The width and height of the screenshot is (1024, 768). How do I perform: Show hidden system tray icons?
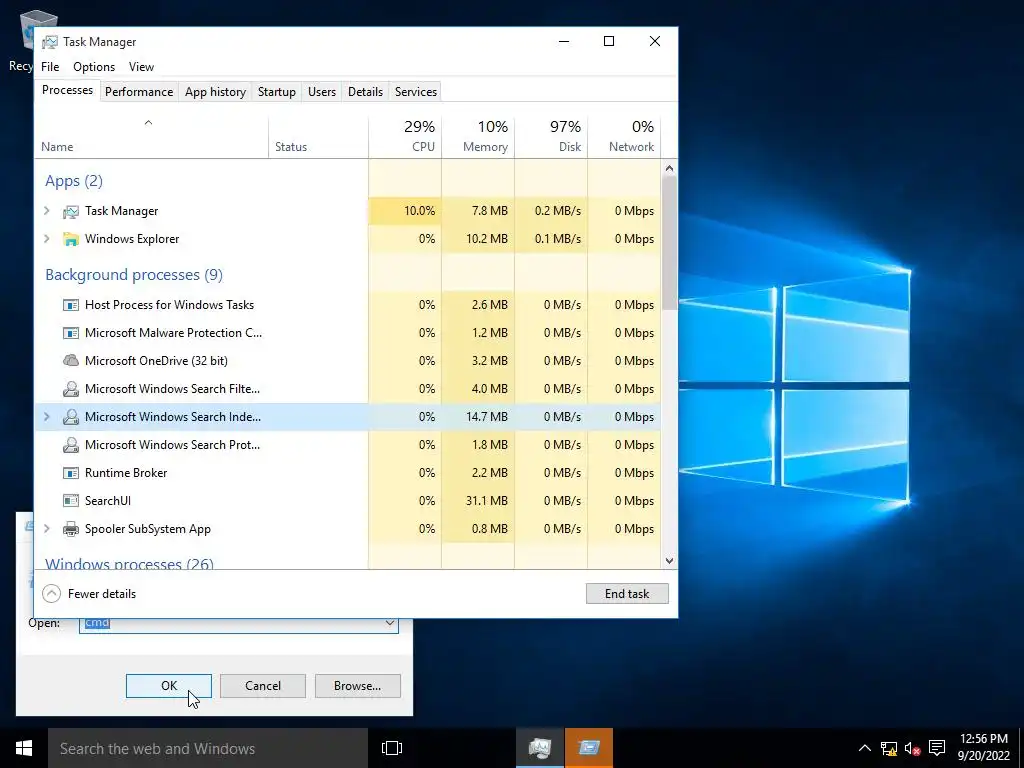click(864, 748)
